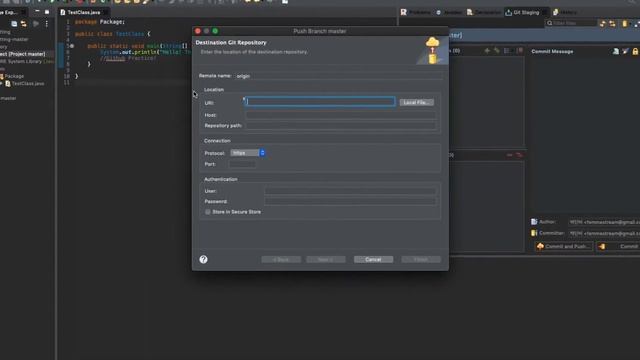This screenshot has width=640, height=360.
Task: Click the Local File... button
Action: [416, 102]
